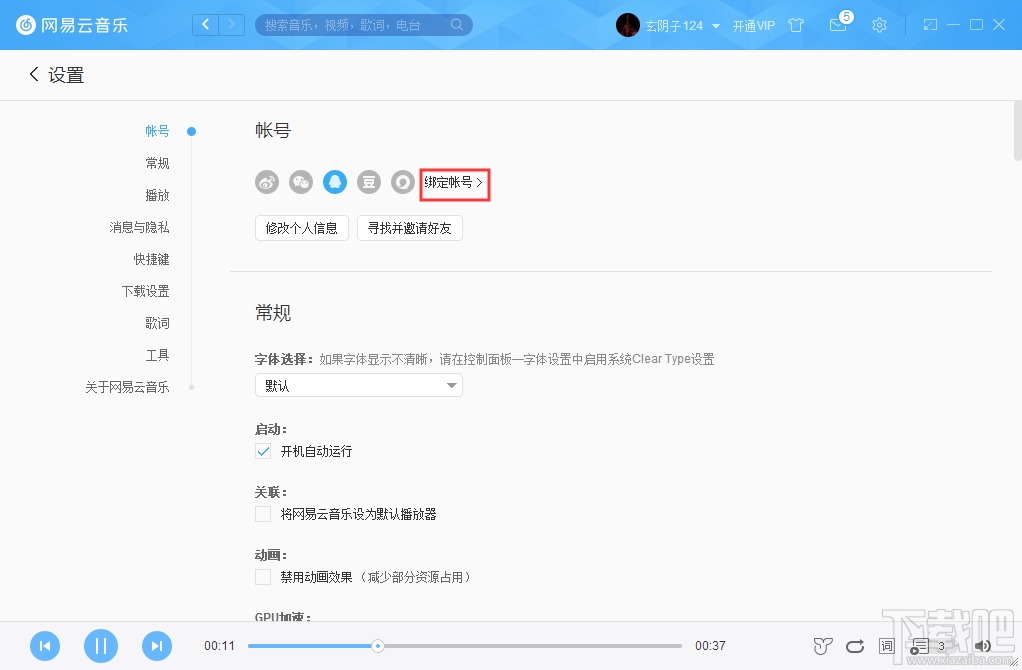Switch to the 下载设置 section
Image resolution: width=1022 pixels, height=670 pixels.
[145, 291]
